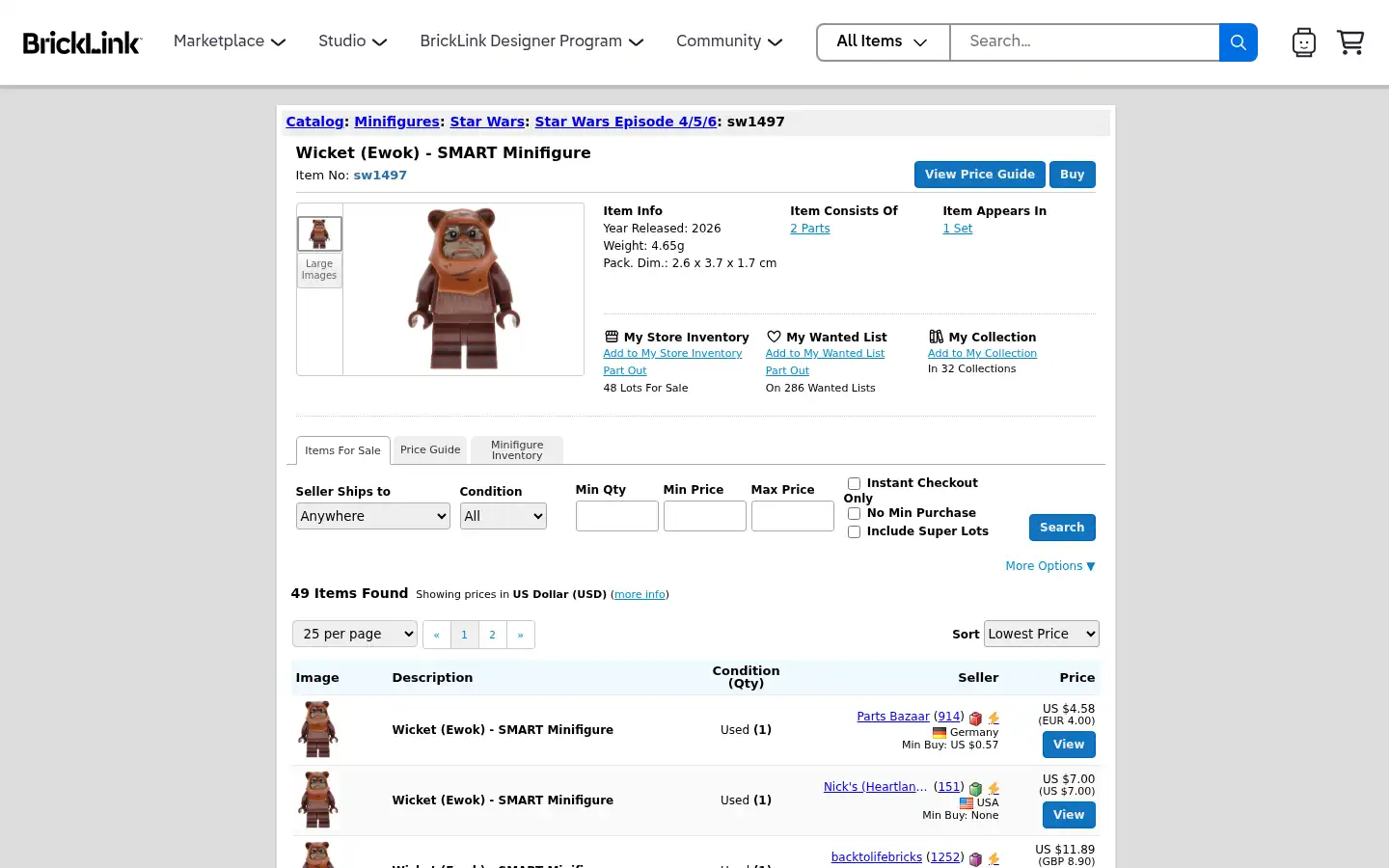
Task: Click Add to My Collection link
Action: (x=983, y=354)
